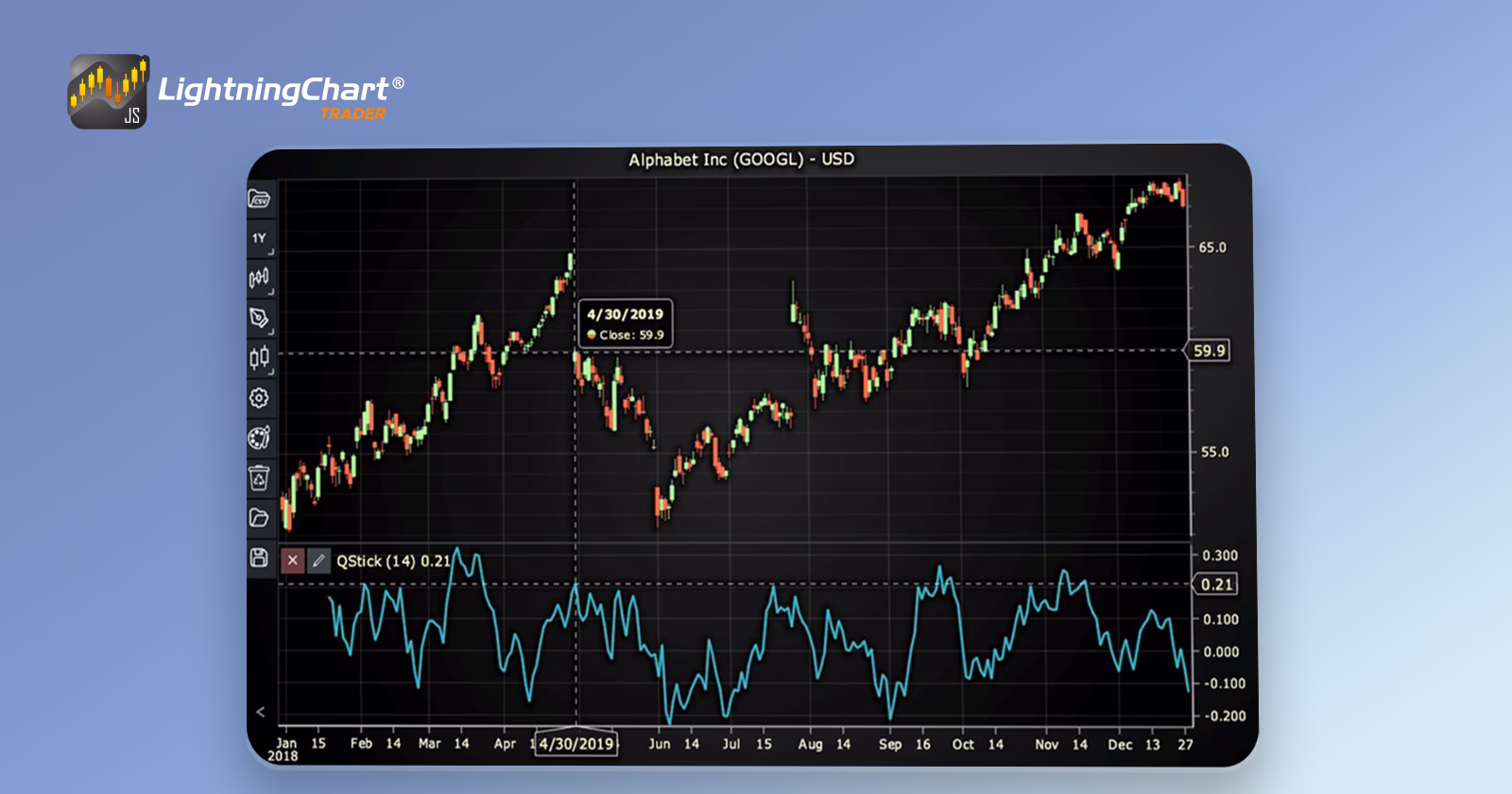Click the 59.9 price axis marker
This screenshot has height=794, width=1512.
tap(1210, 351)
